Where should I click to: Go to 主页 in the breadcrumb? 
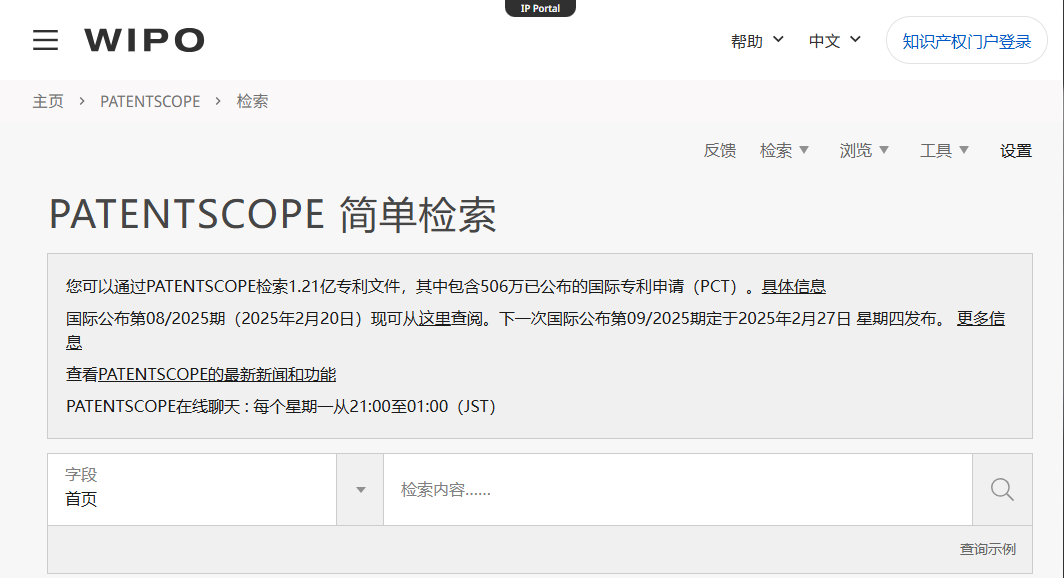tap(48, 101)
